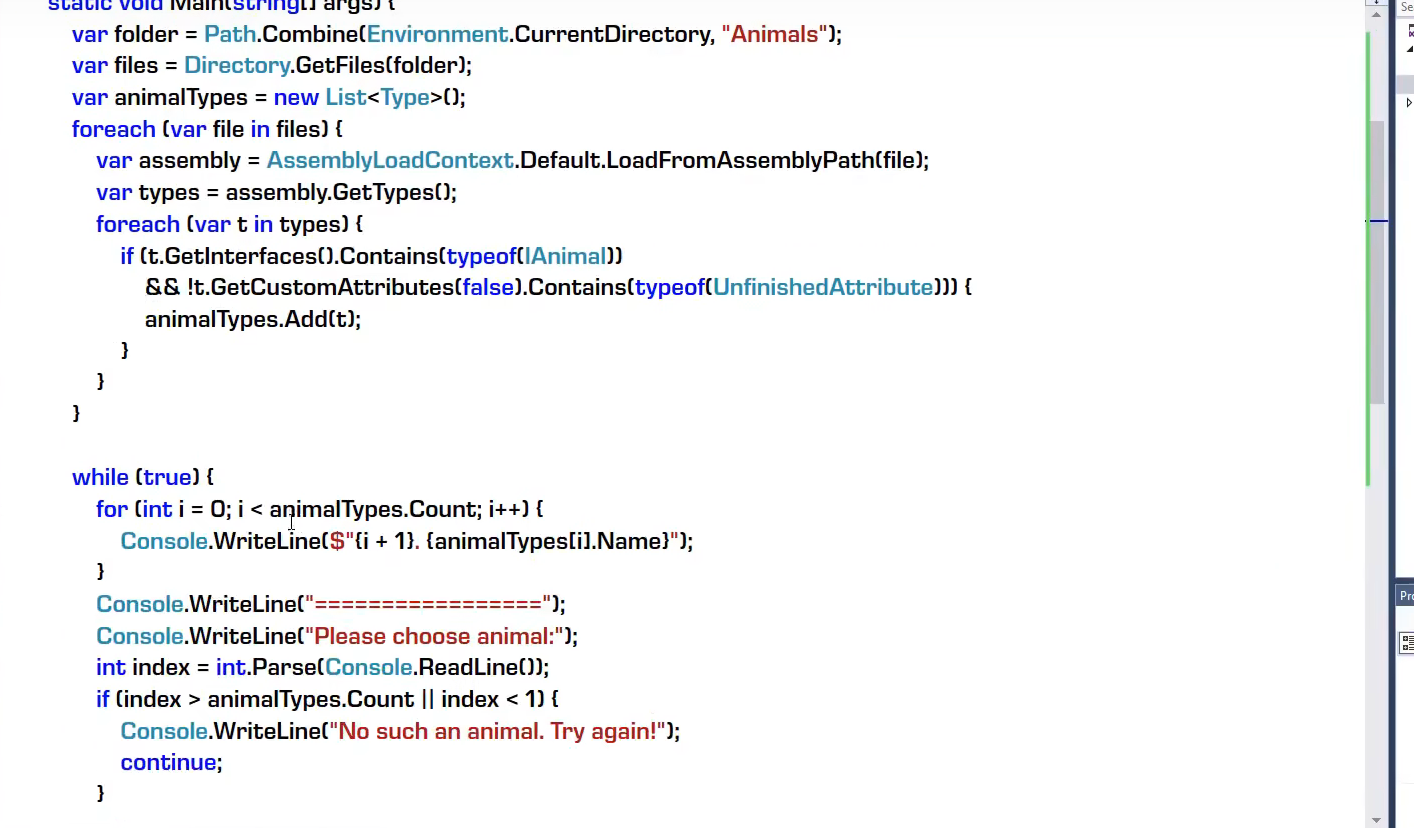Click LoadFromAssemblyPath method name
1414x828 pixels.
coord(739,160)
